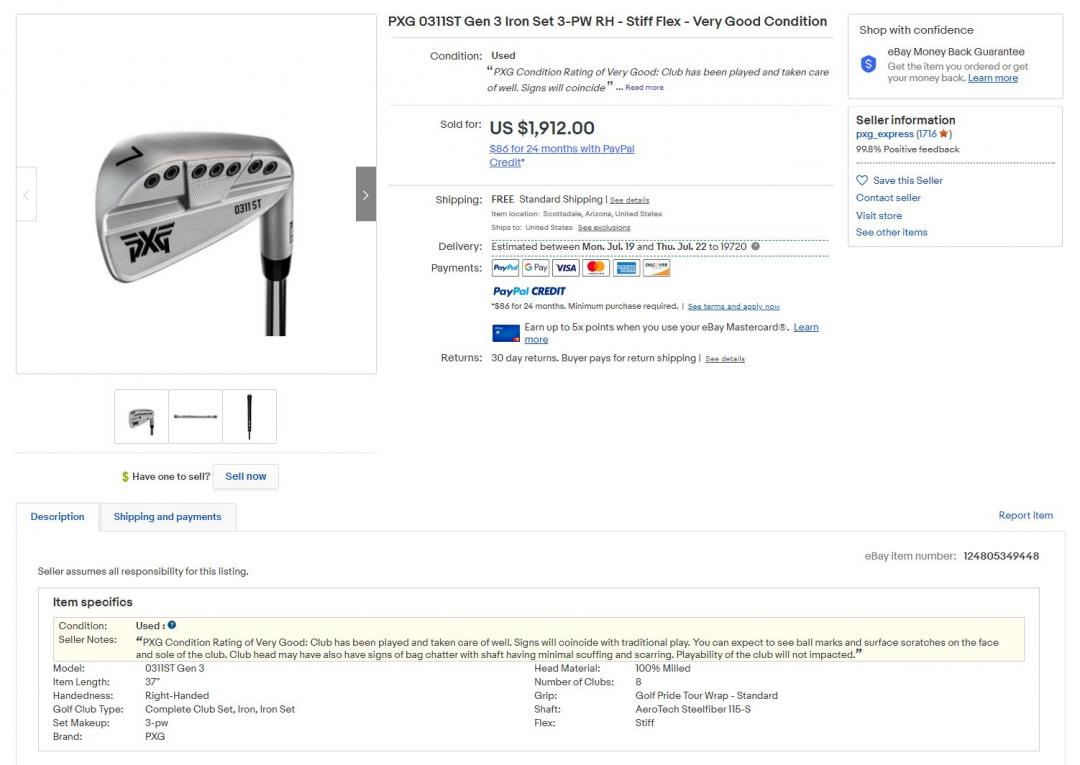Open pxg_express seller profile link
Image resolution: width=1080 pixels, height=765 pixels.
point(884,134)
